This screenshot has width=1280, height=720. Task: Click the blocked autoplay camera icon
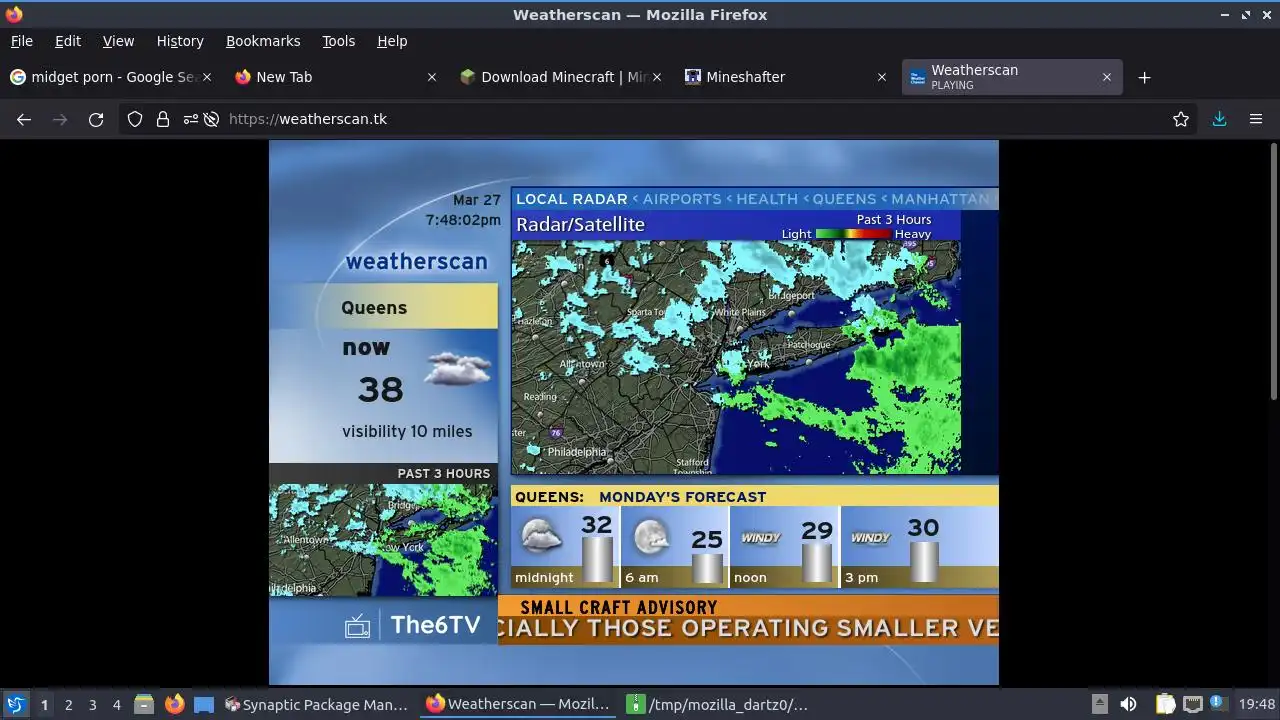(211, 119)
